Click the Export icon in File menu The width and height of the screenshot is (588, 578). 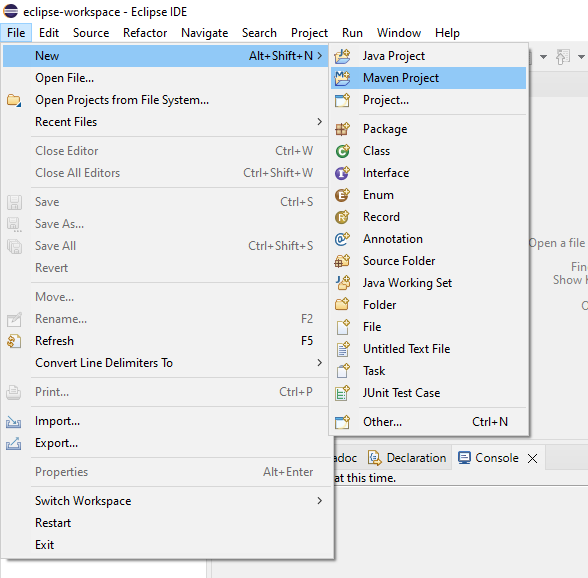[x=14, y=444]
